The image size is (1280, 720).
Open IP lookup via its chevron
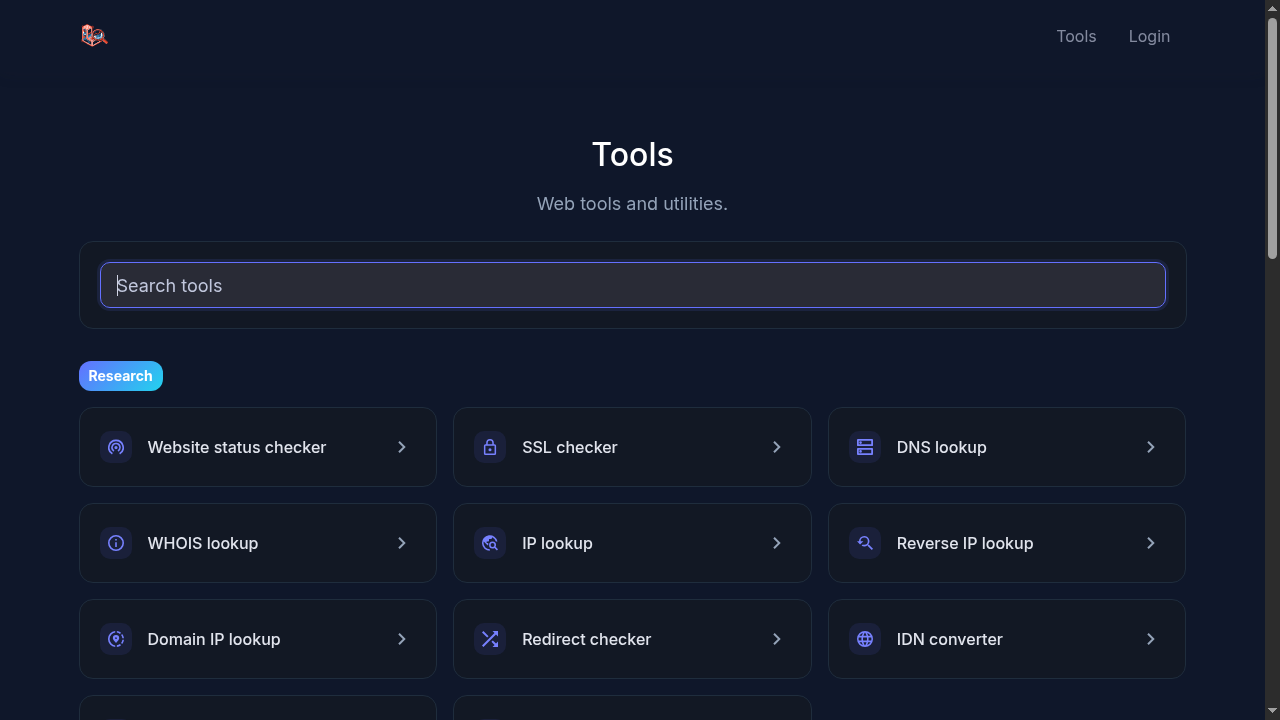[x=777, y=543]
